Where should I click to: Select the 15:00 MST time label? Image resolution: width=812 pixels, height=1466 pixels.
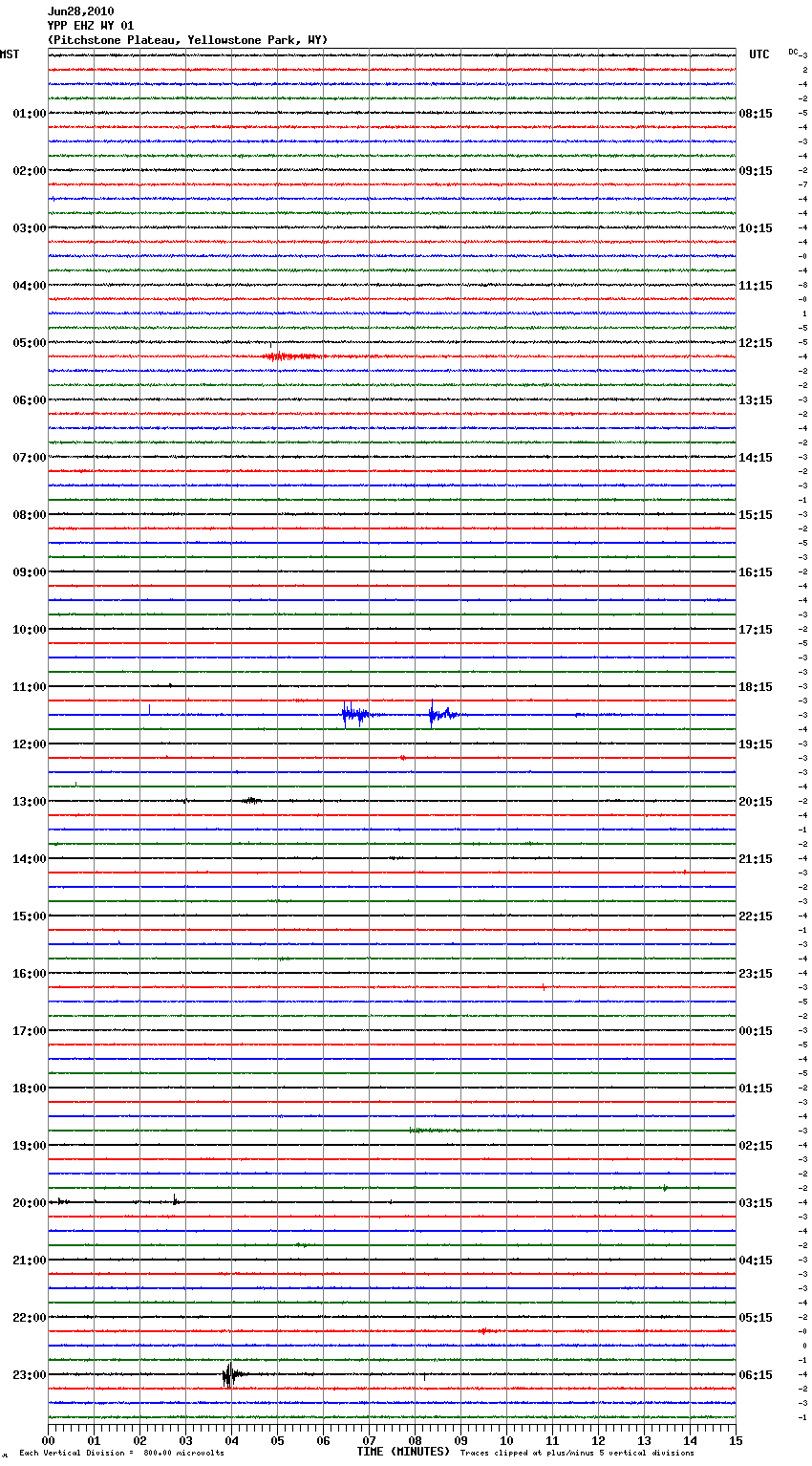(x=30, y=916)
